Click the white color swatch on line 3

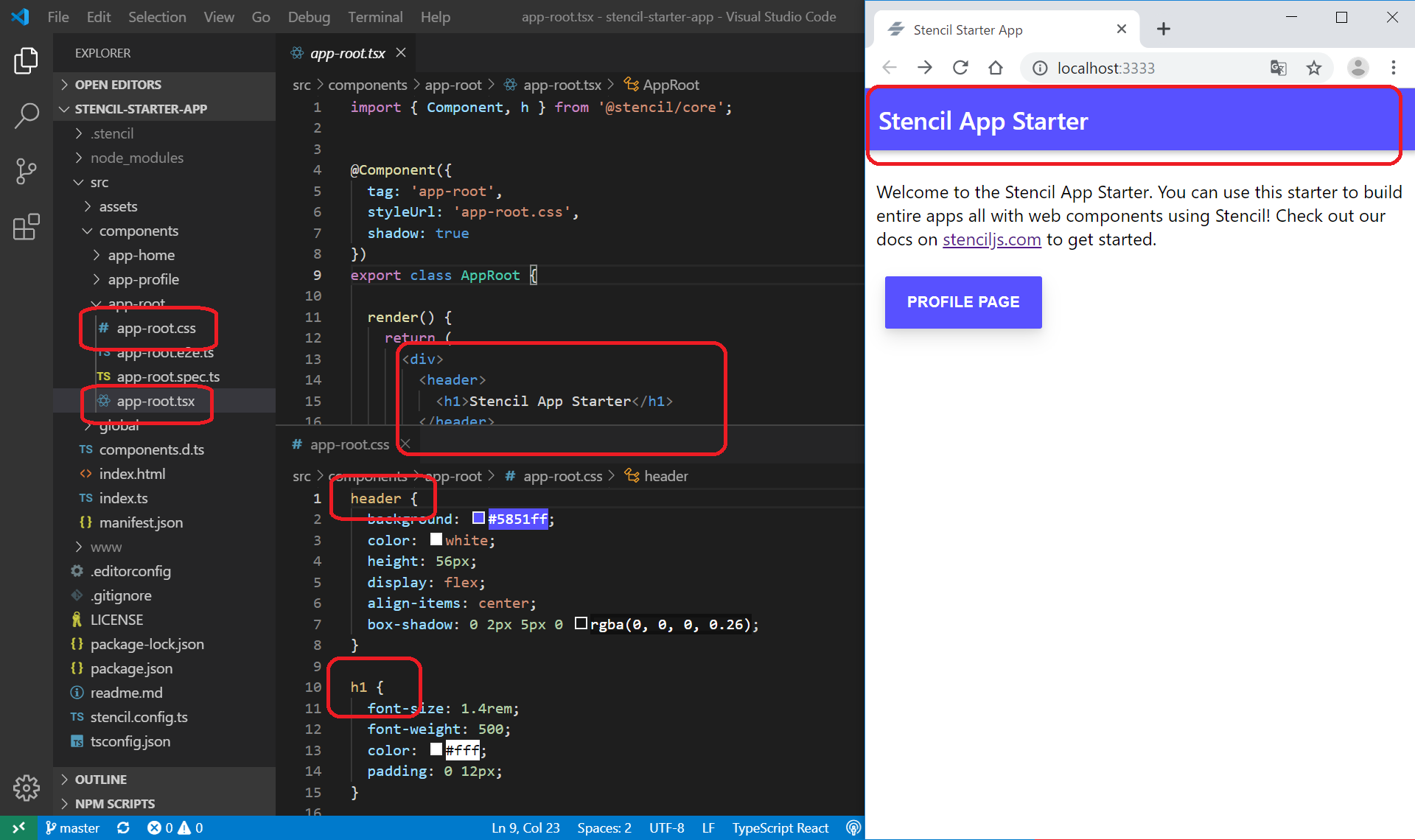pyautogui.click(x=436, y=539)
